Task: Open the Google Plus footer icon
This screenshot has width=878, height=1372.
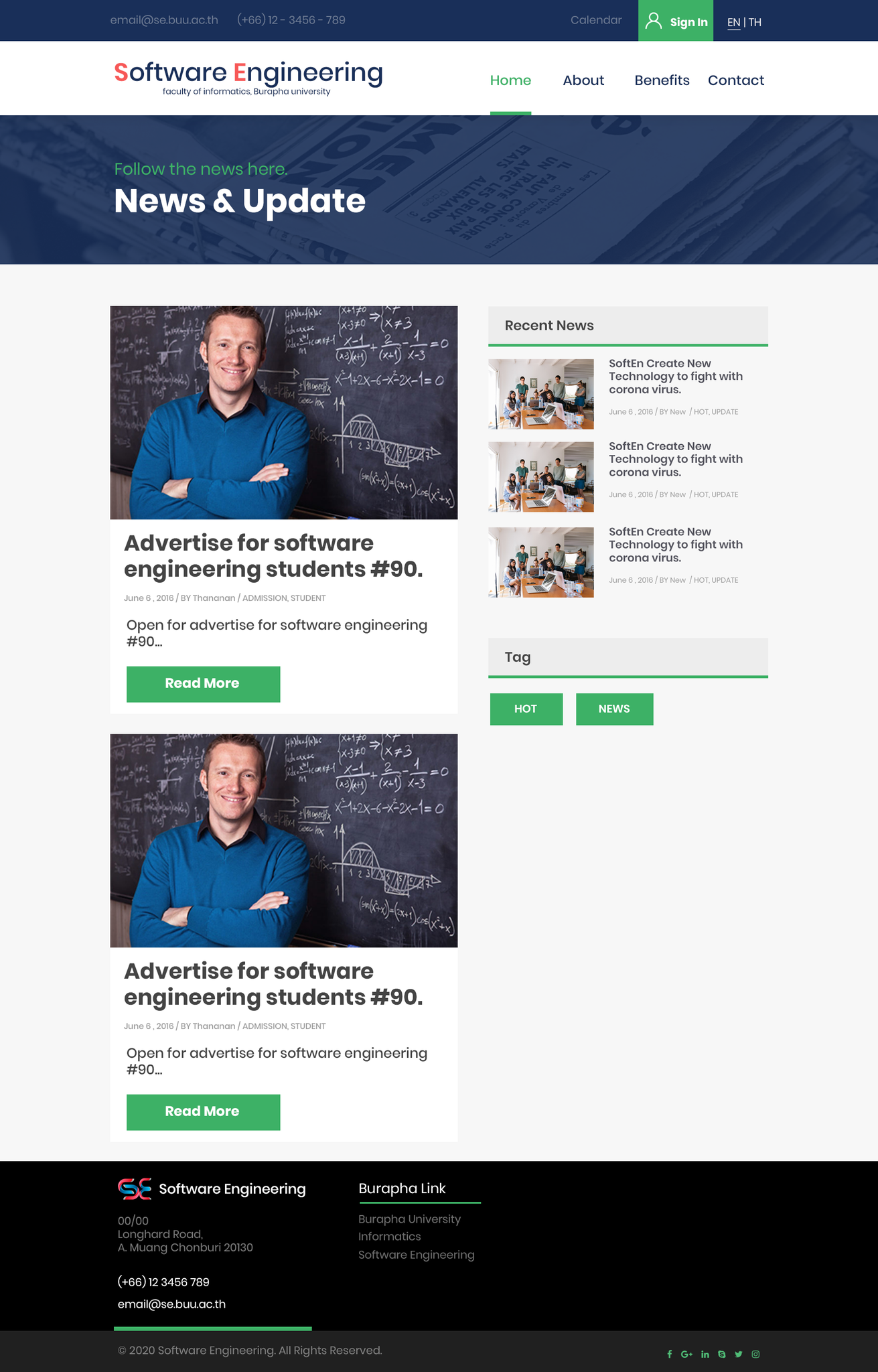Action: coord(686,1354)
